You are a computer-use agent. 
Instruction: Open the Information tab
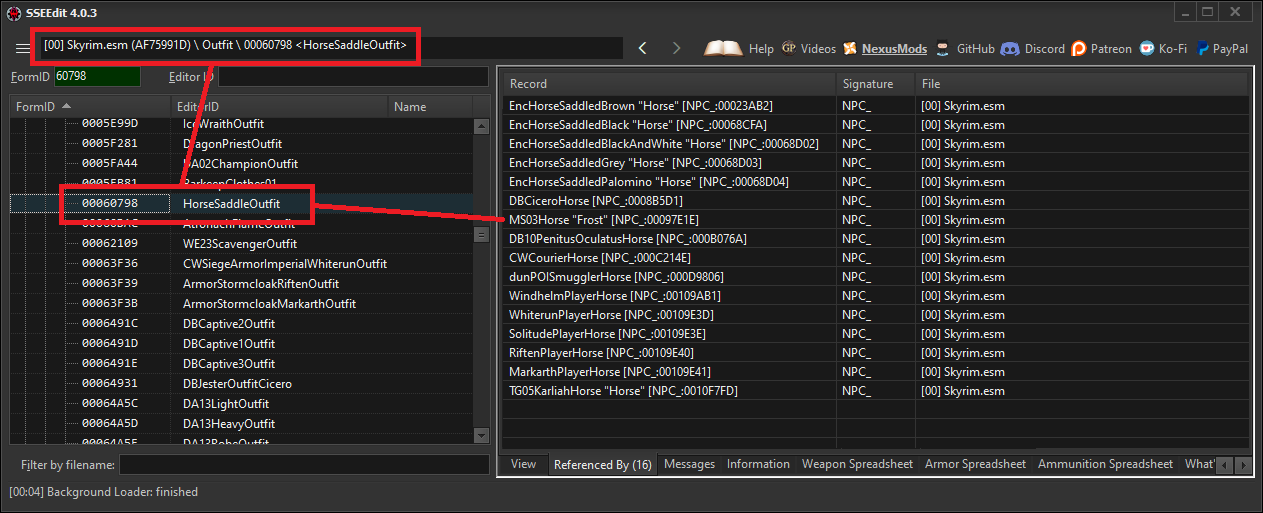click(758, 464)
